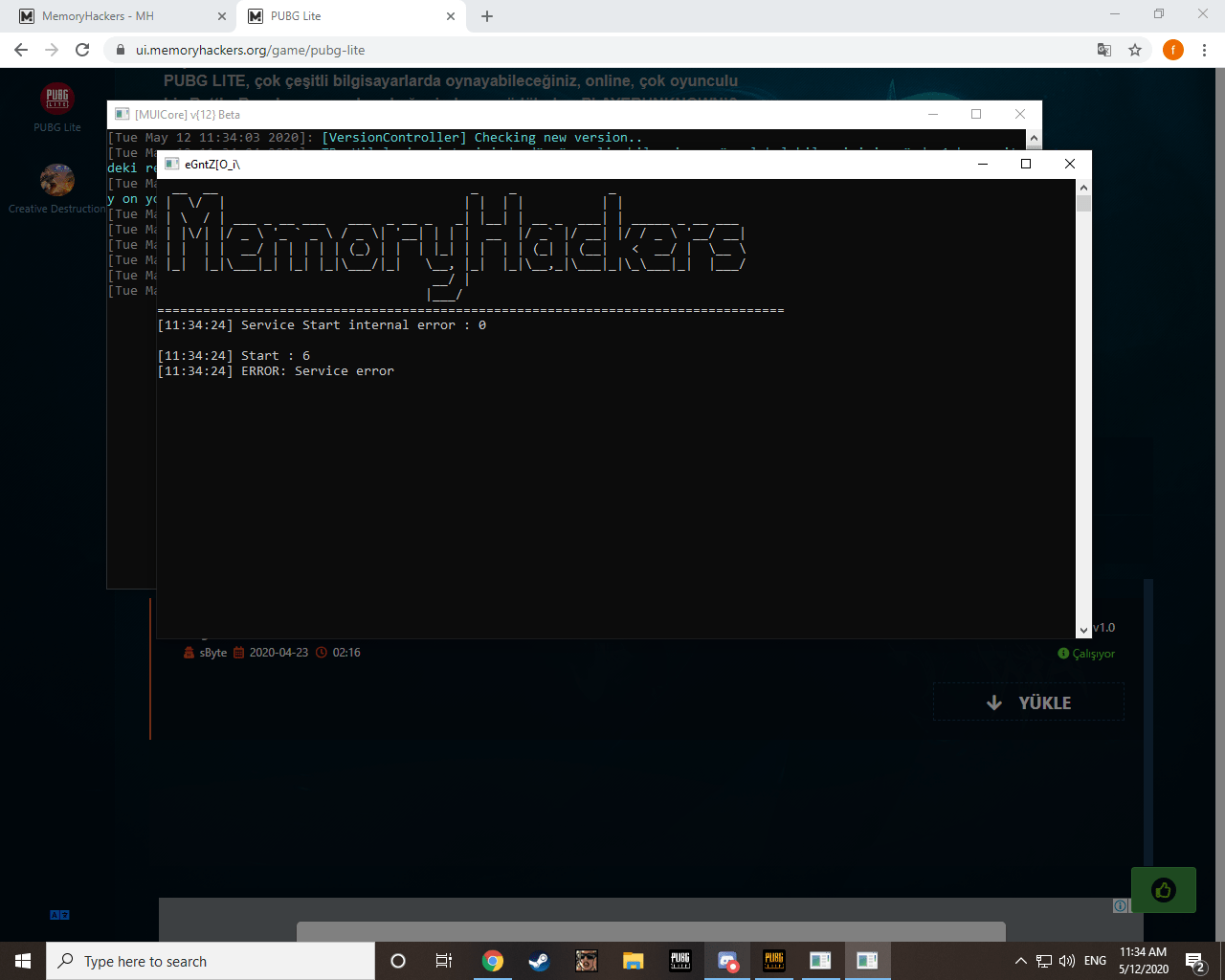Click the MUICore console scrollbar up arrow
This screenshot has height=980, width=1225.
[1034, 138]
